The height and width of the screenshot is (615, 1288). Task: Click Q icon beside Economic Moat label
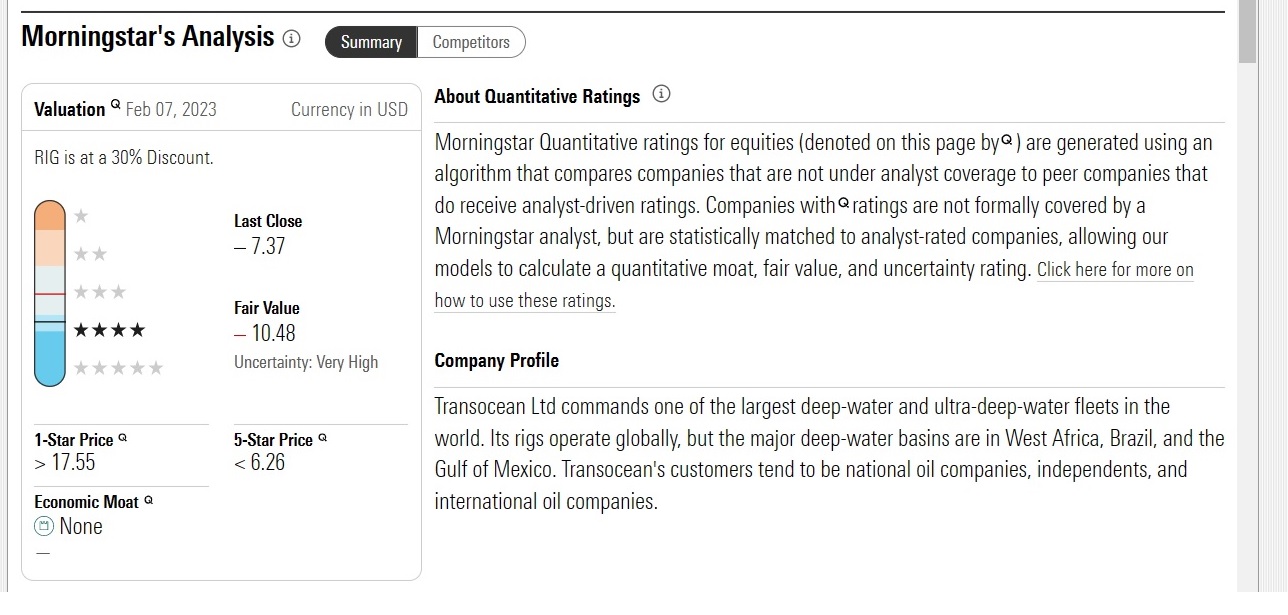click(x=148, y=499)
